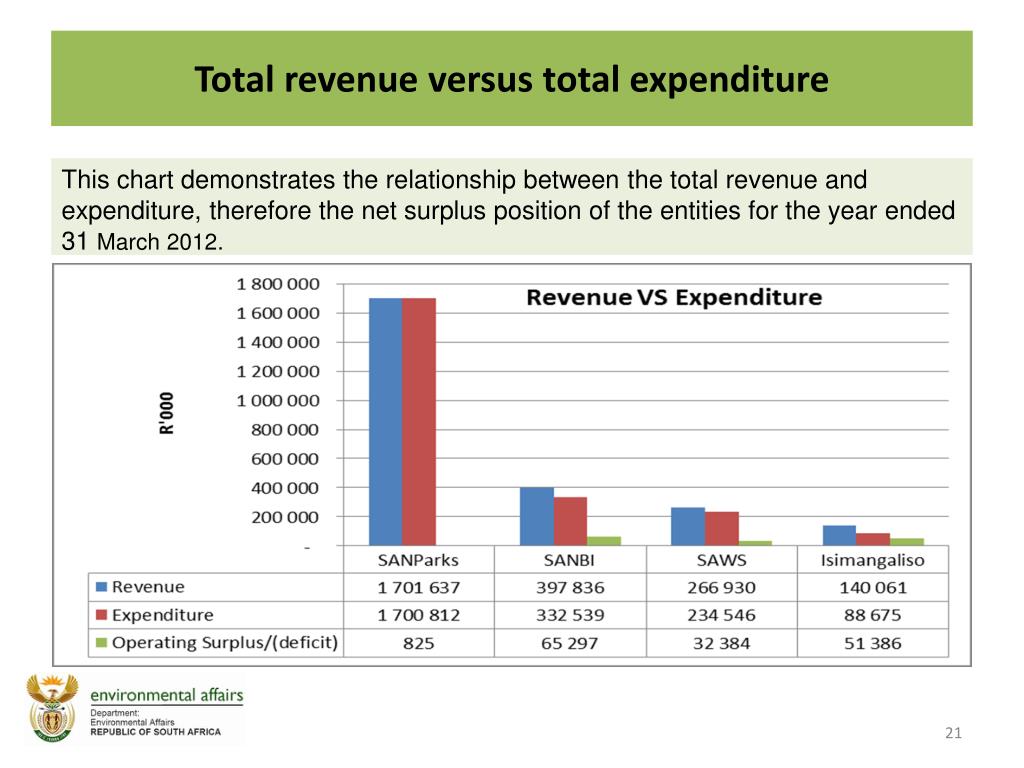
Task: Click the y-axis label '1 000 000'
Action: 278,400
